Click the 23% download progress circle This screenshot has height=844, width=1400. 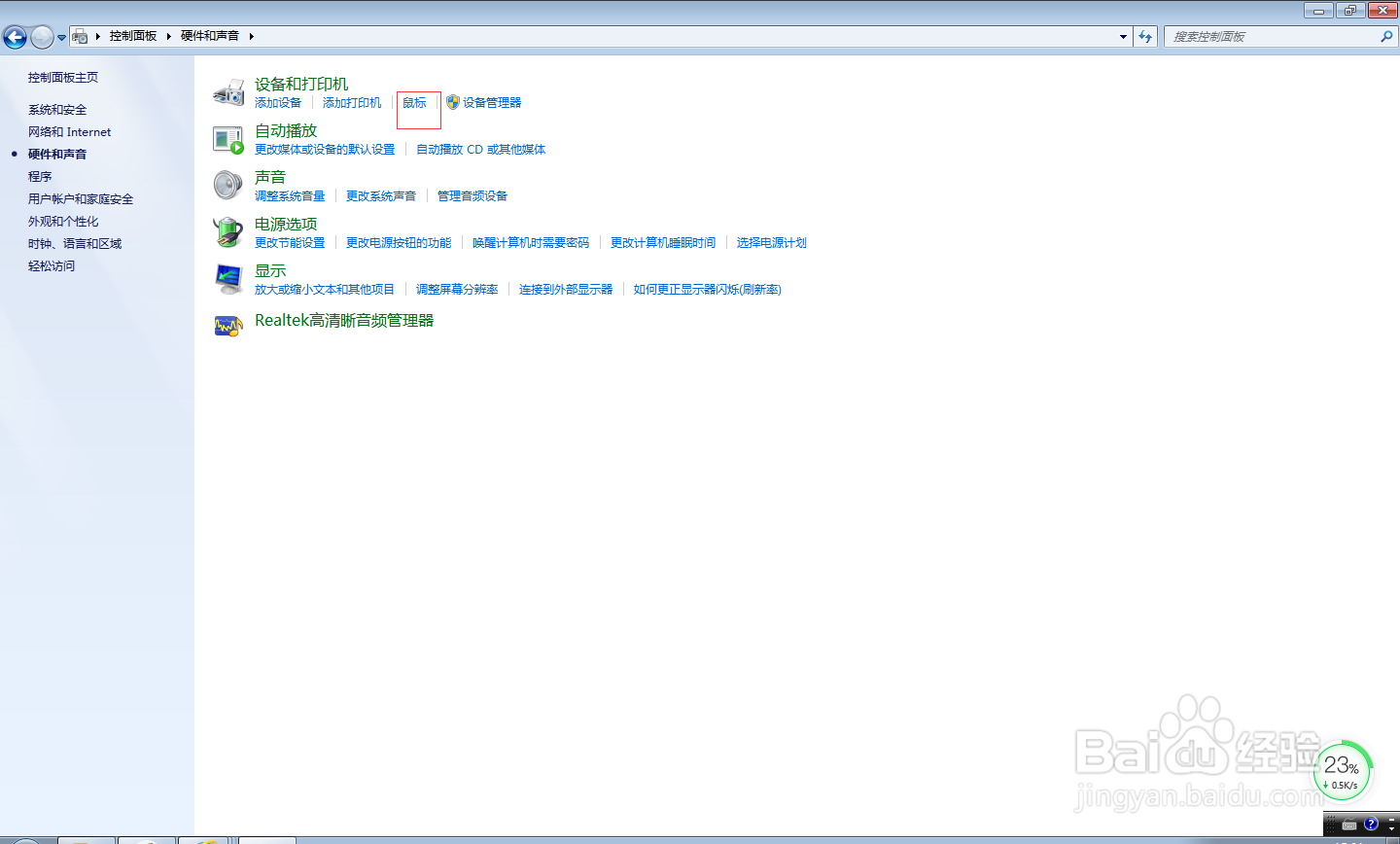1343,769
